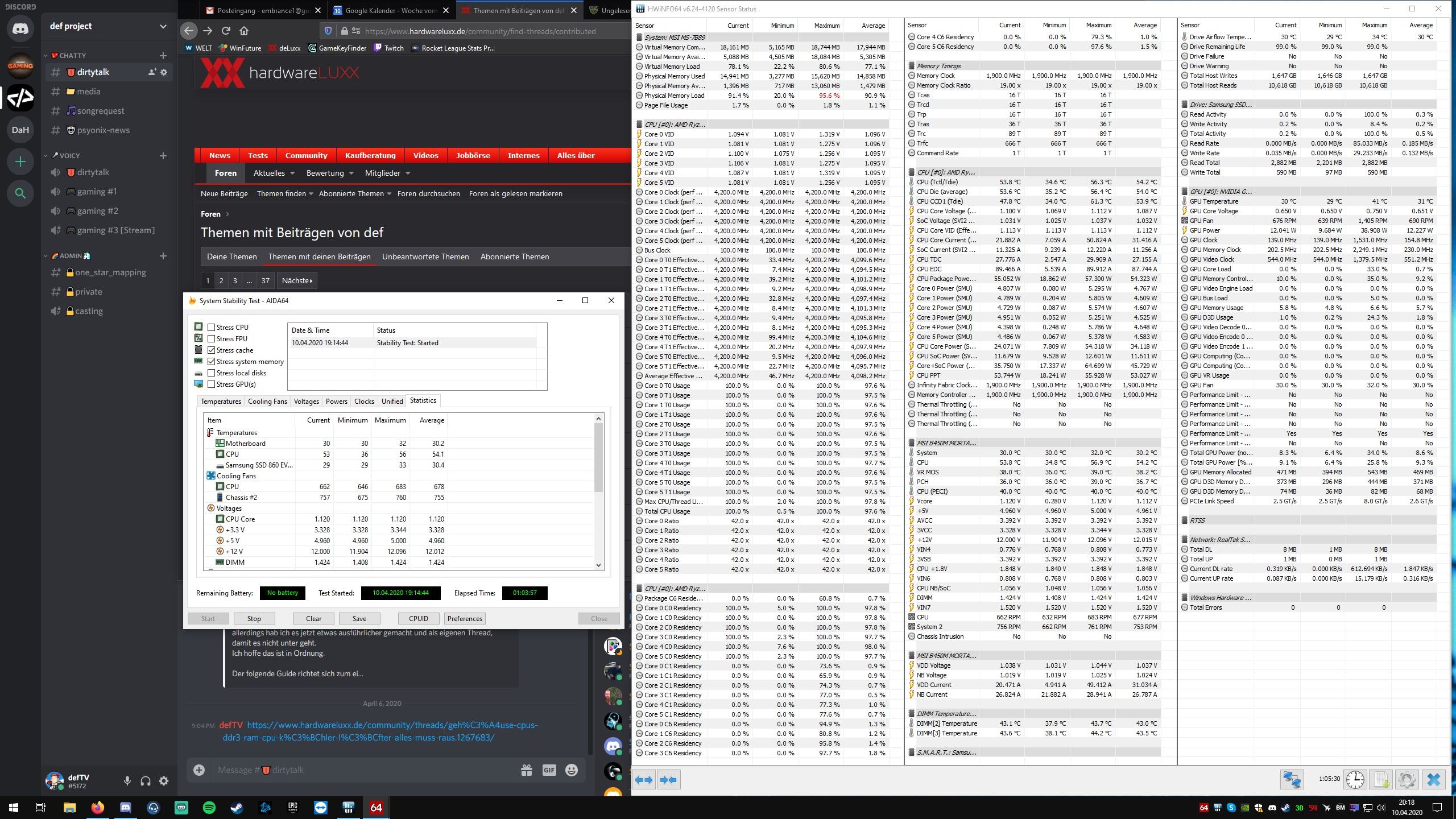Screen dimensions: 1456x819
Task: Reload the Firefox page
Action: [x=226, y=31]
